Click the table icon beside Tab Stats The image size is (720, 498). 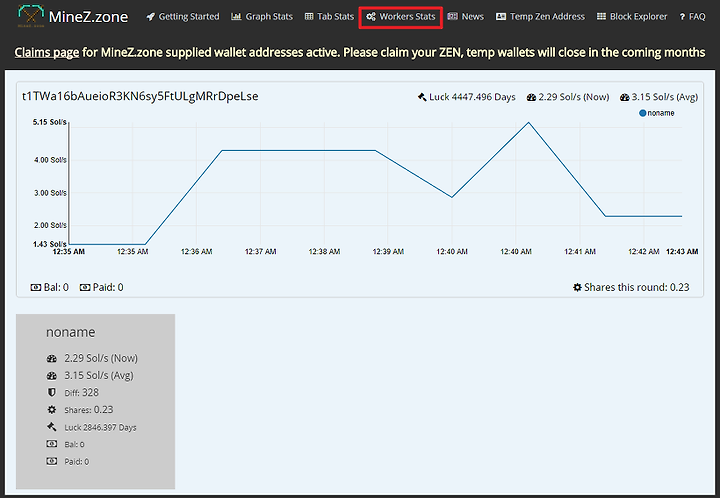[x=309, y=17]
